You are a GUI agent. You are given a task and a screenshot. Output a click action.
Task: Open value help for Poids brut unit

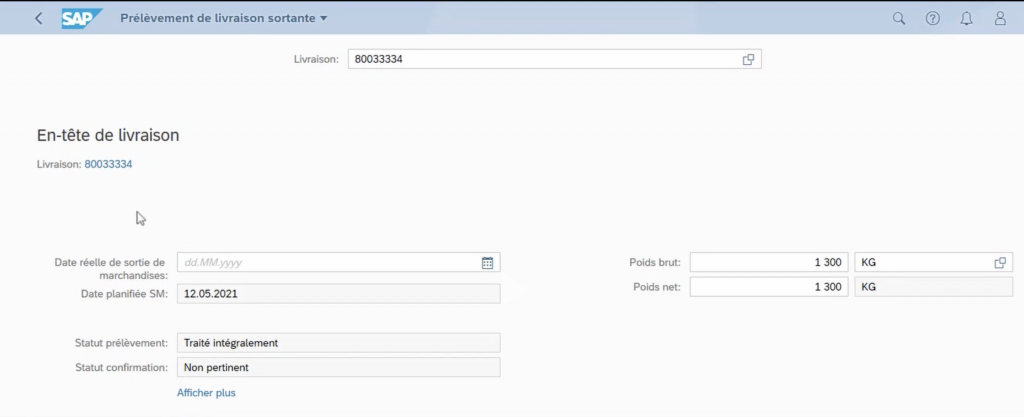pos(999,263)
